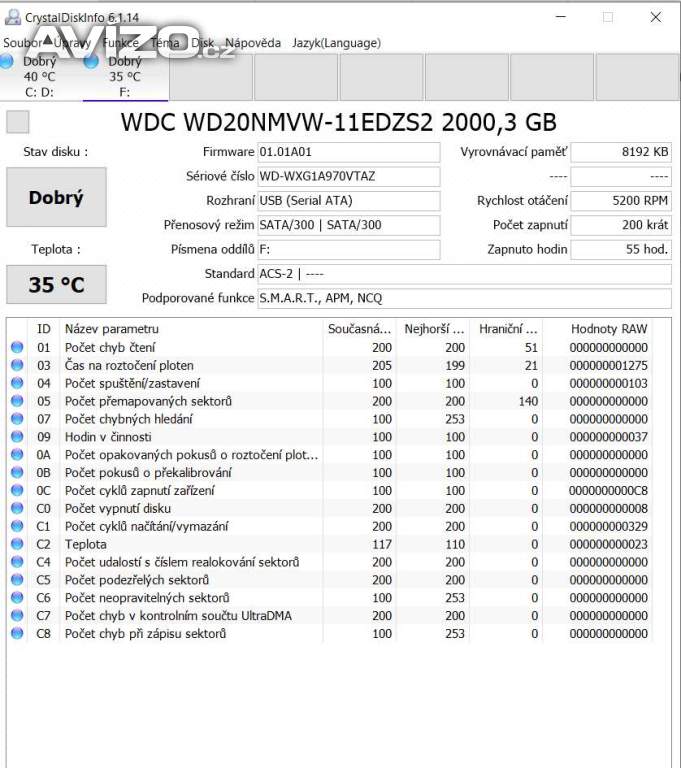Click status orb for ID C6 neopravitelných sektorů

17,598
